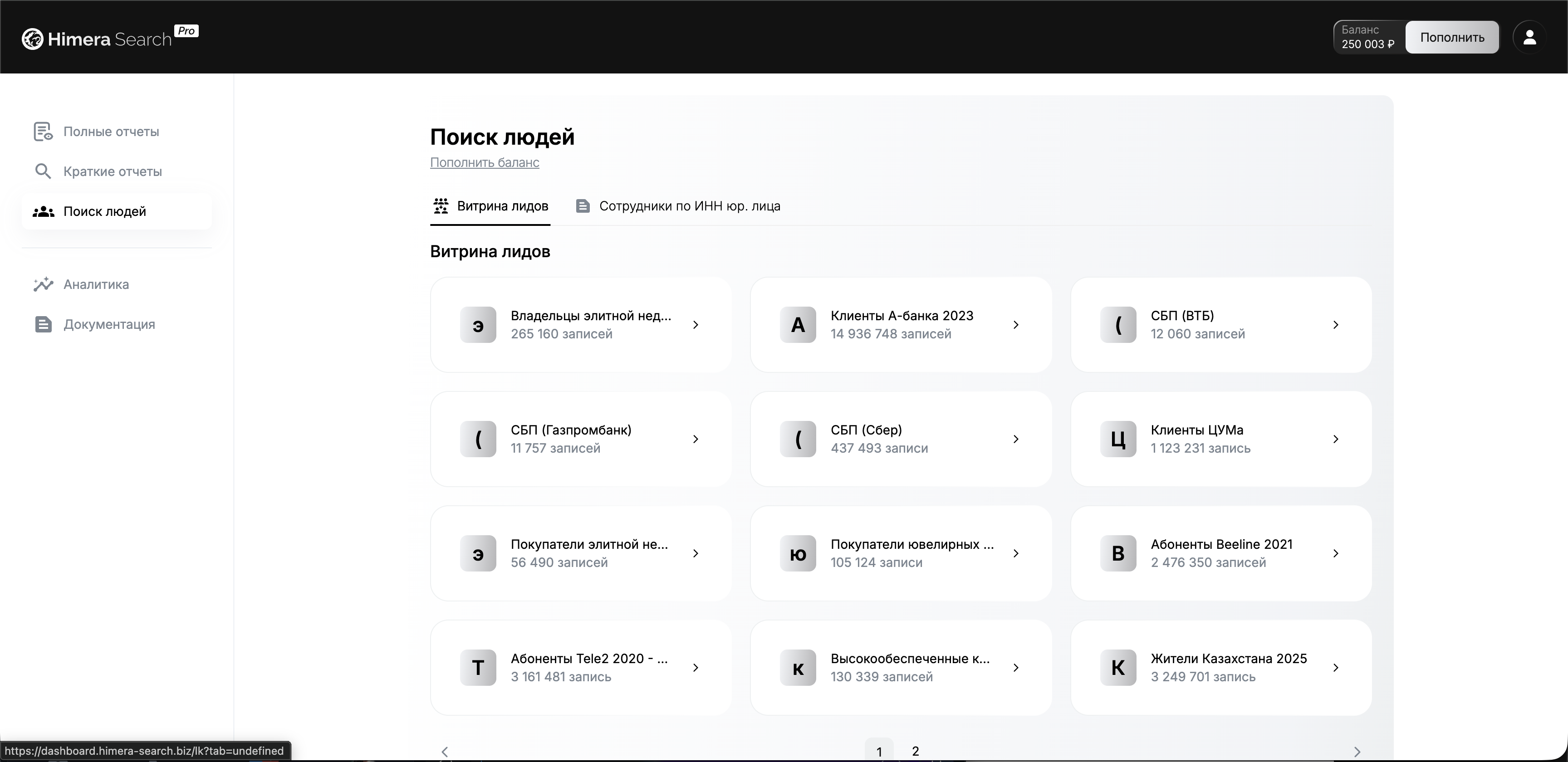Image resolution: width=1568 pixels, height=762 pixels.
Task: Click the Витрина лидов tab icon
Action: pos(441,206)
